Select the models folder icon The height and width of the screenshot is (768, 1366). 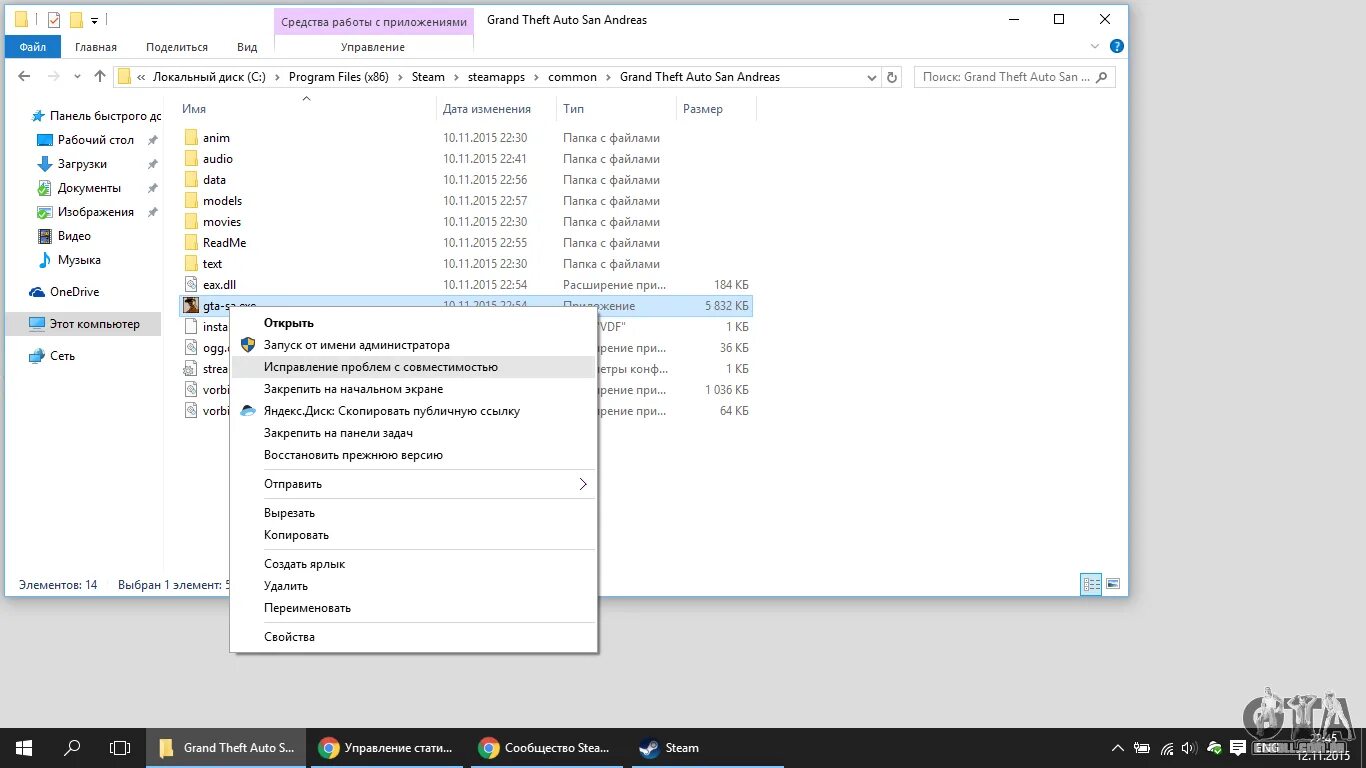click(x=191, y=201)
